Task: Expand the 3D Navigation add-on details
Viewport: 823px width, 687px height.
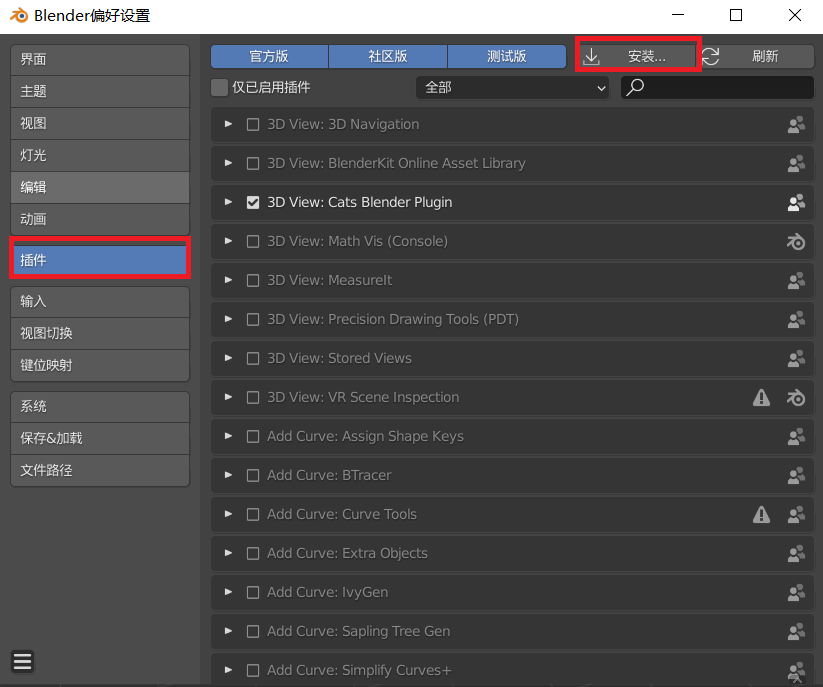Action: pos(228,124)
